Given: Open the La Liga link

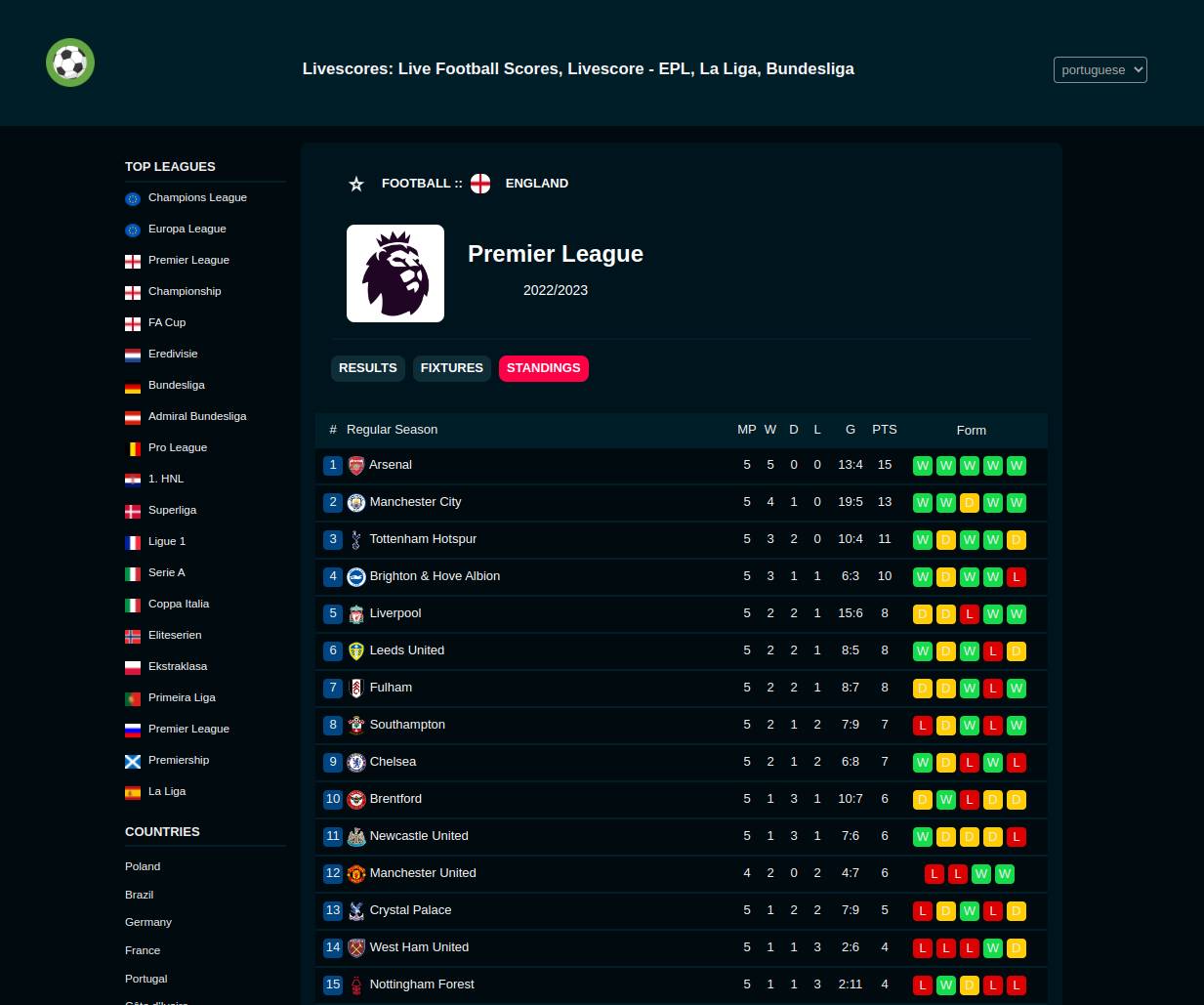Looking at the screenshot, I should (167, 791).
